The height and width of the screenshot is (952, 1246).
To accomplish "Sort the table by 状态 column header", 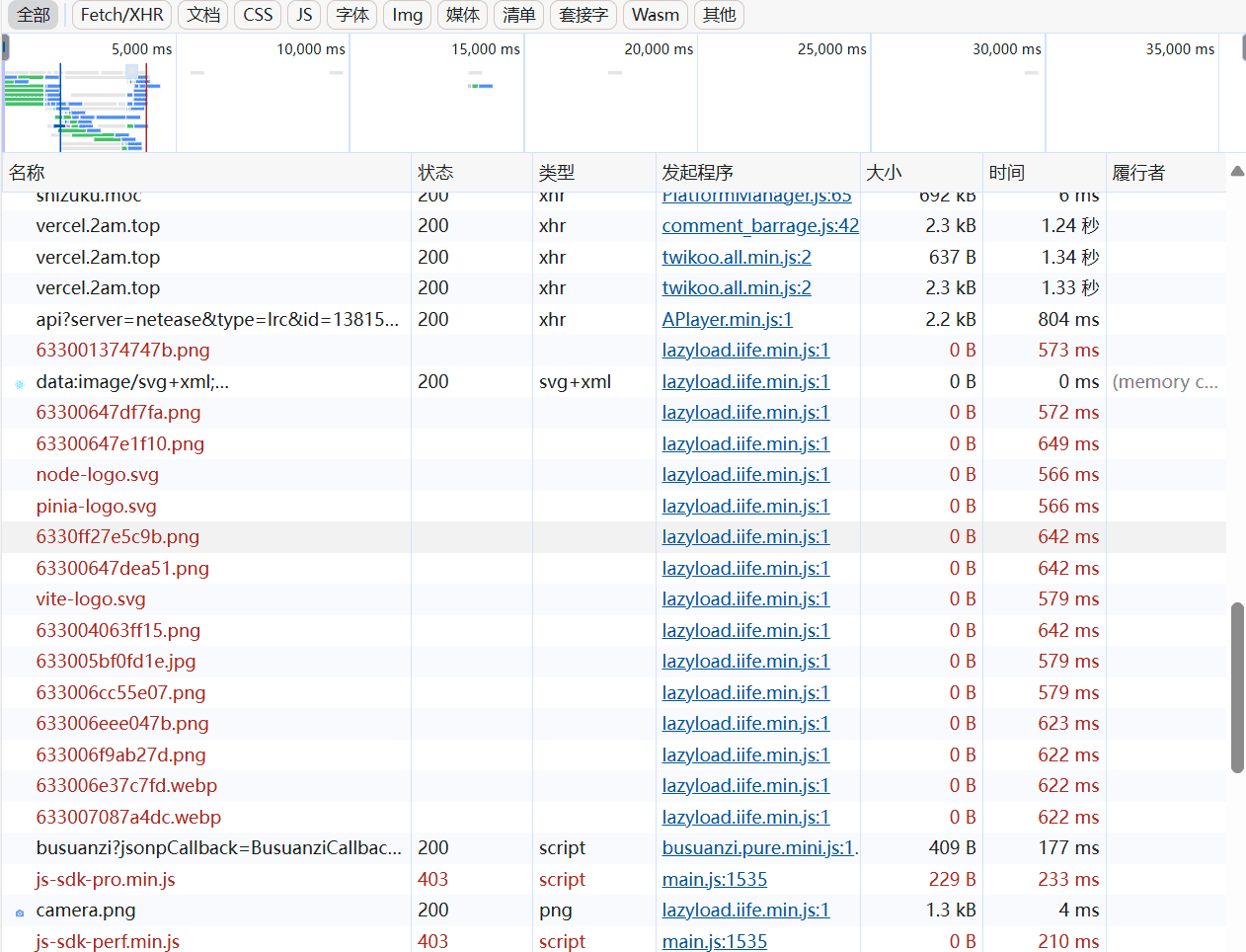I will [435, 173].
